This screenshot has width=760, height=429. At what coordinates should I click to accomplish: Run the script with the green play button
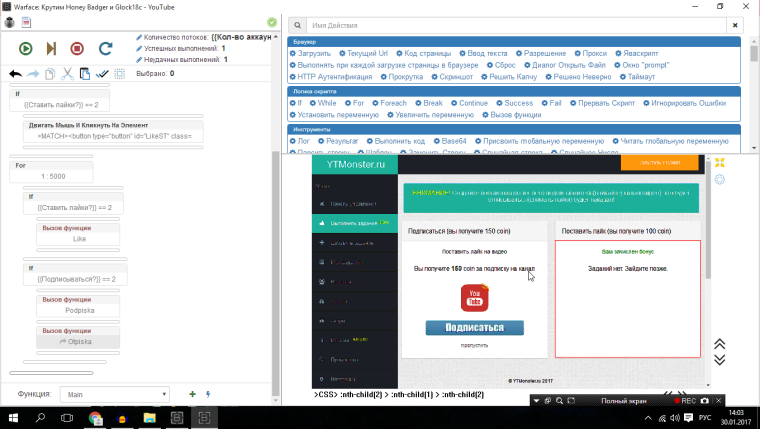pyautogui.click(x=26, y=48)
